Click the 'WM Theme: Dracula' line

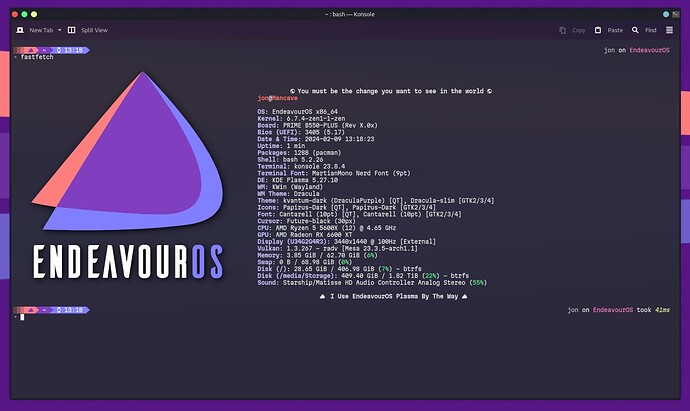(x=289, y=194)
